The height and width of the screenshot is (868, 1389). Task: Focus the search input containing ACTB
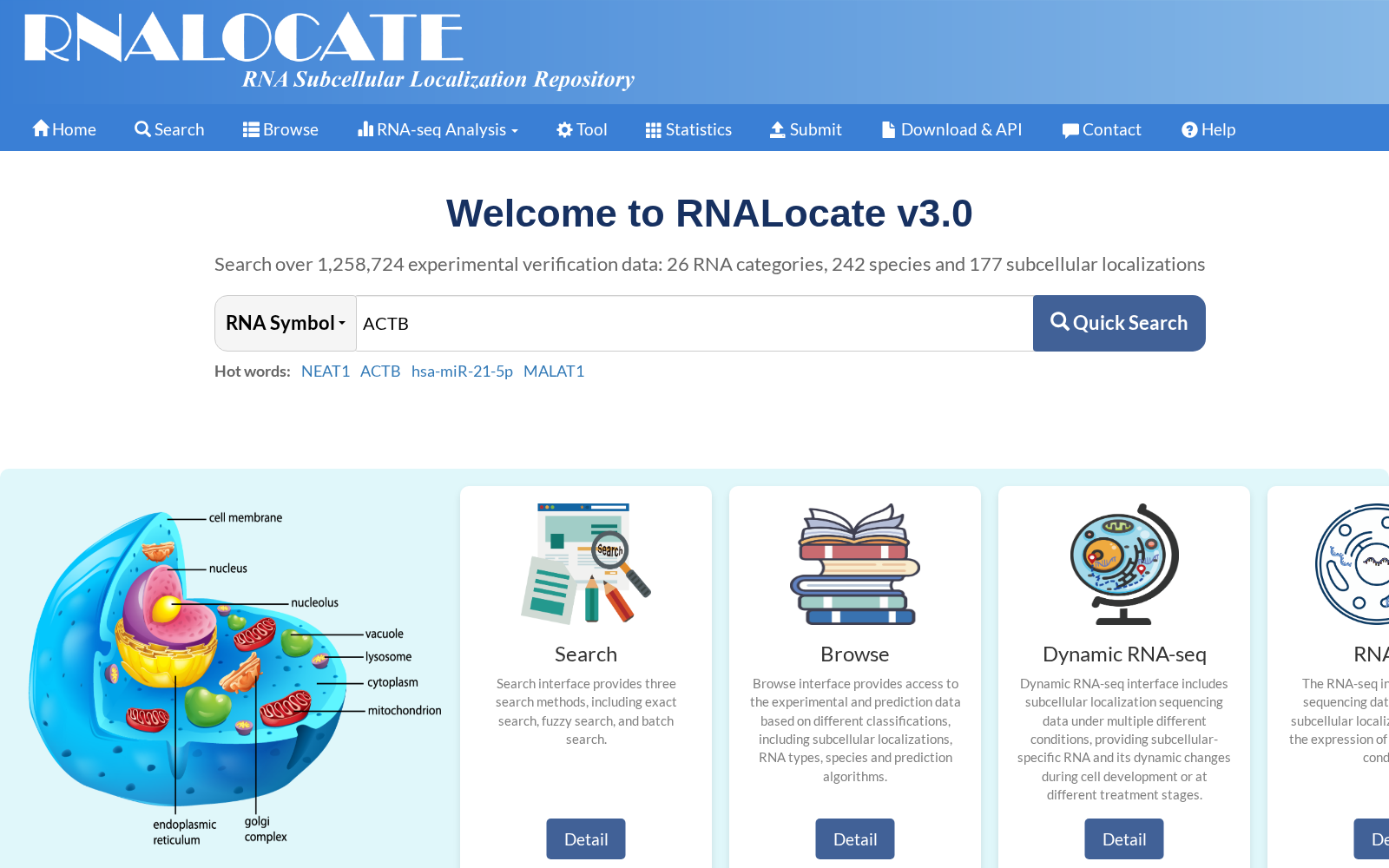tap(694, 323)
